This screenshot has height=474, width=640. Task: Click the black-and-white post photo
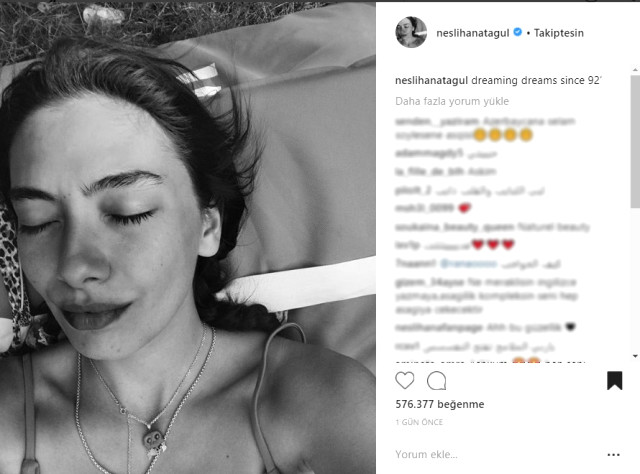pos(188,238)
